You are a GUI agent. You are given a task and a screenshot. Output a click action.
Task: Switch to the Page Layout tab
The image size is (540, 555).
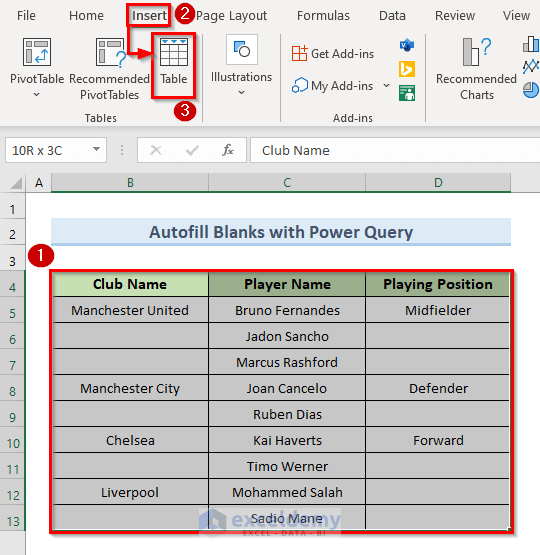[x=231, y=16]
